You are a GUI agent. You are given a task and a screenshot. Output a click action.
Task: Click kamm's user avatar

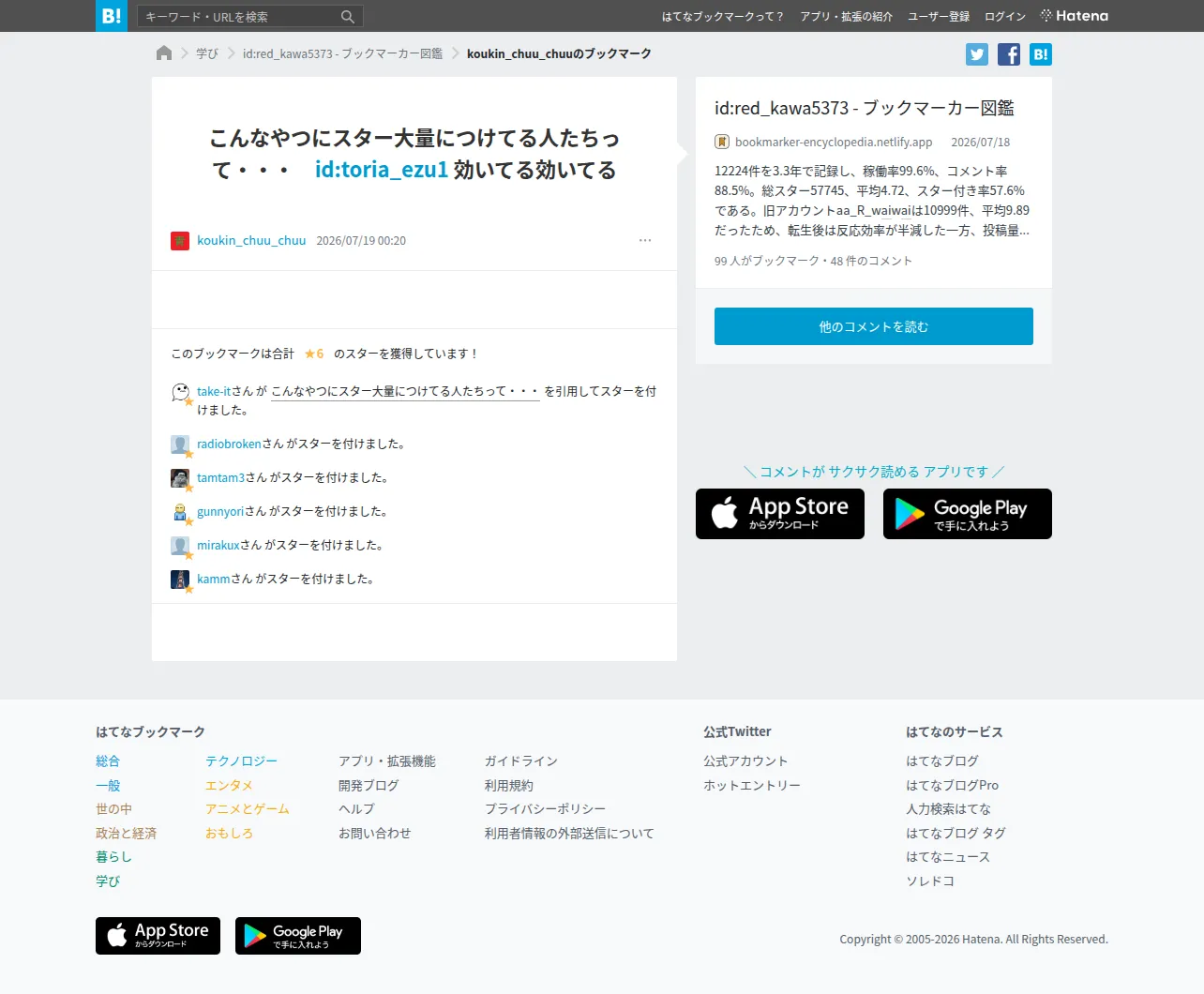180,580
